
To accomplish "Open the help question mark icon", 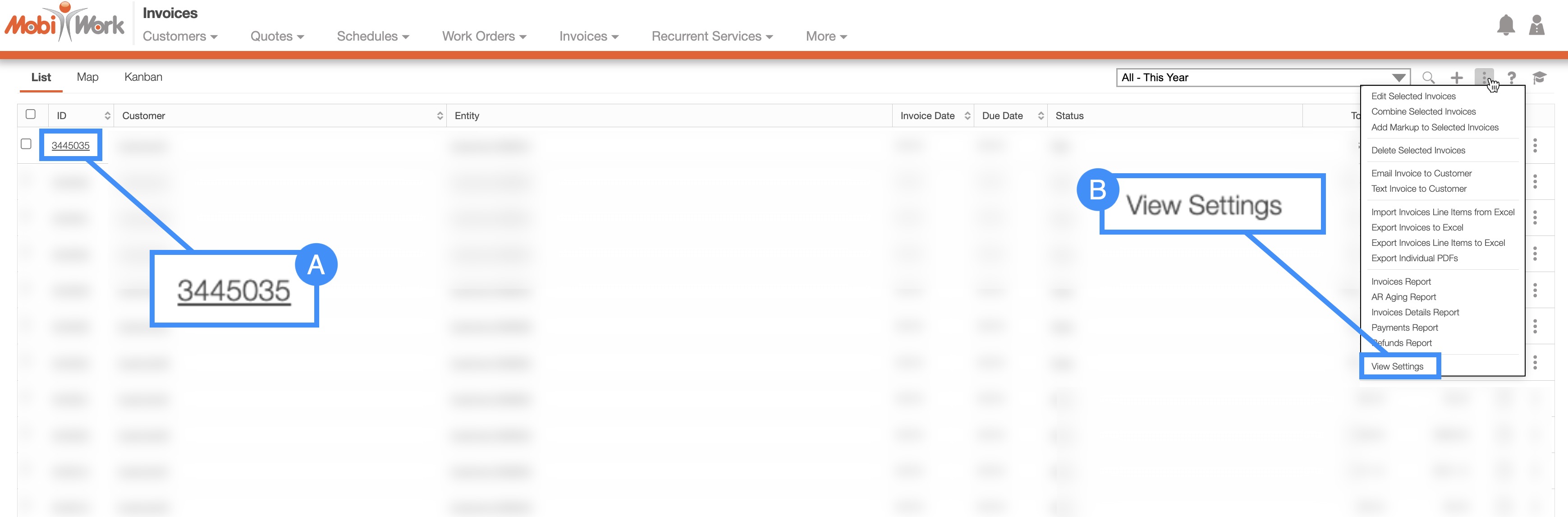I will click(1511, 77).
